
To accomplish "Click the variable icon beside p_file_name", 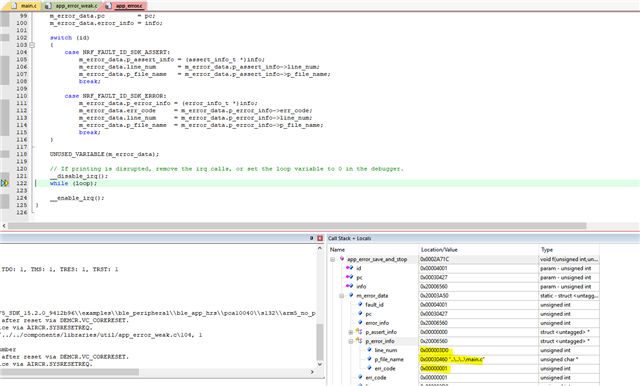I will pos(369,359).
